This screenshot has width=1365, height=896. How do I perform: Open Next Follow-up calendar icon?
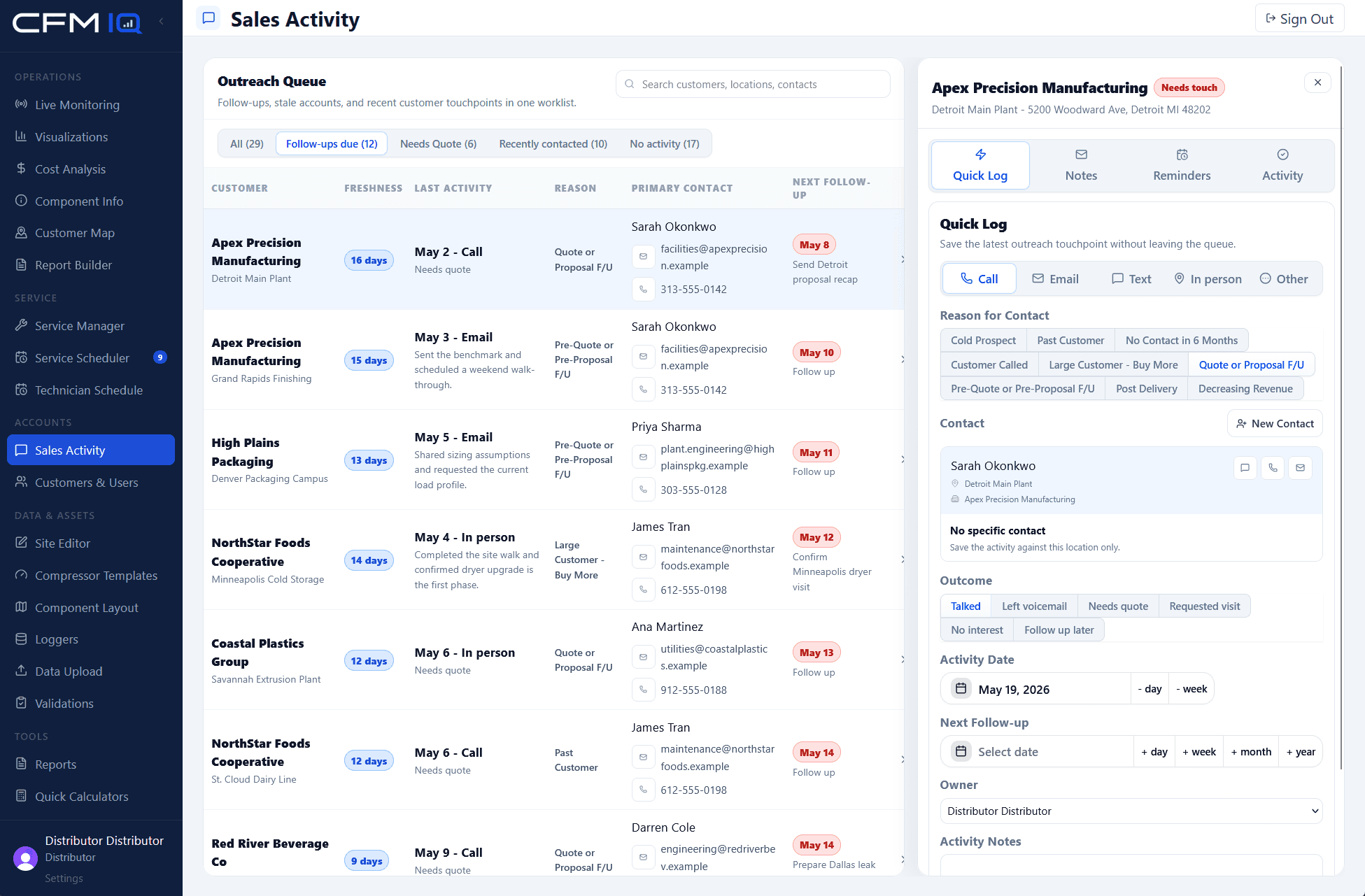pyautogui.click(x=961, y=751)
